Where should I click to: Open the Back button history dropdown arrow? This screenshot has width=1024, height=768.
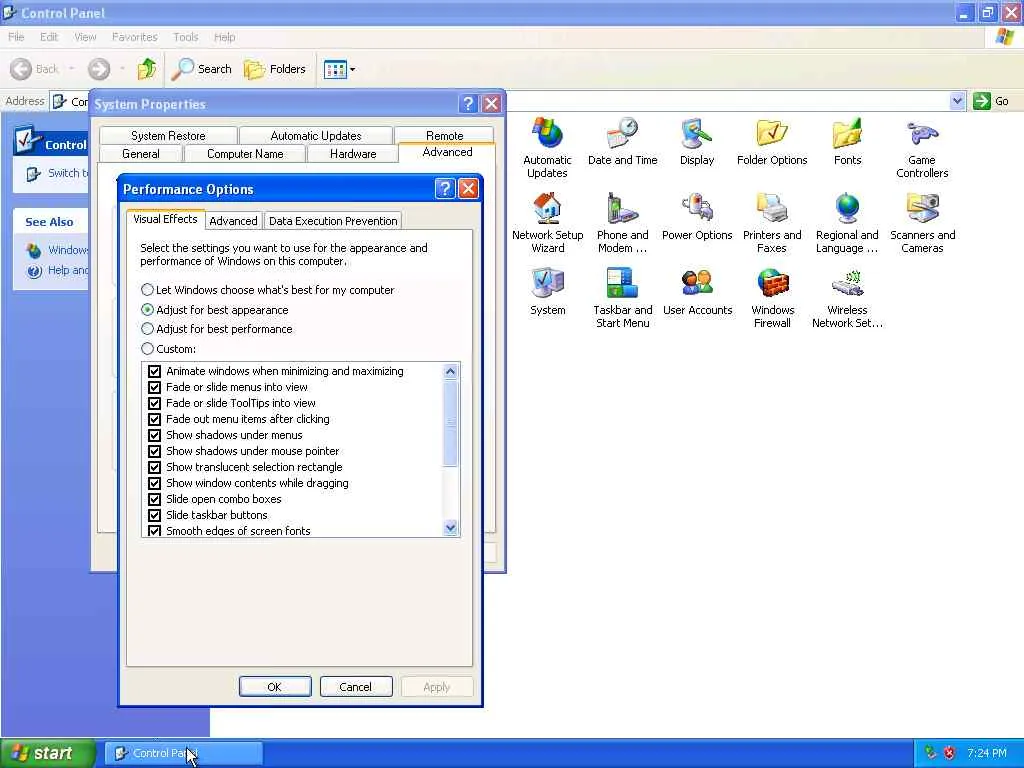point(71,69)
